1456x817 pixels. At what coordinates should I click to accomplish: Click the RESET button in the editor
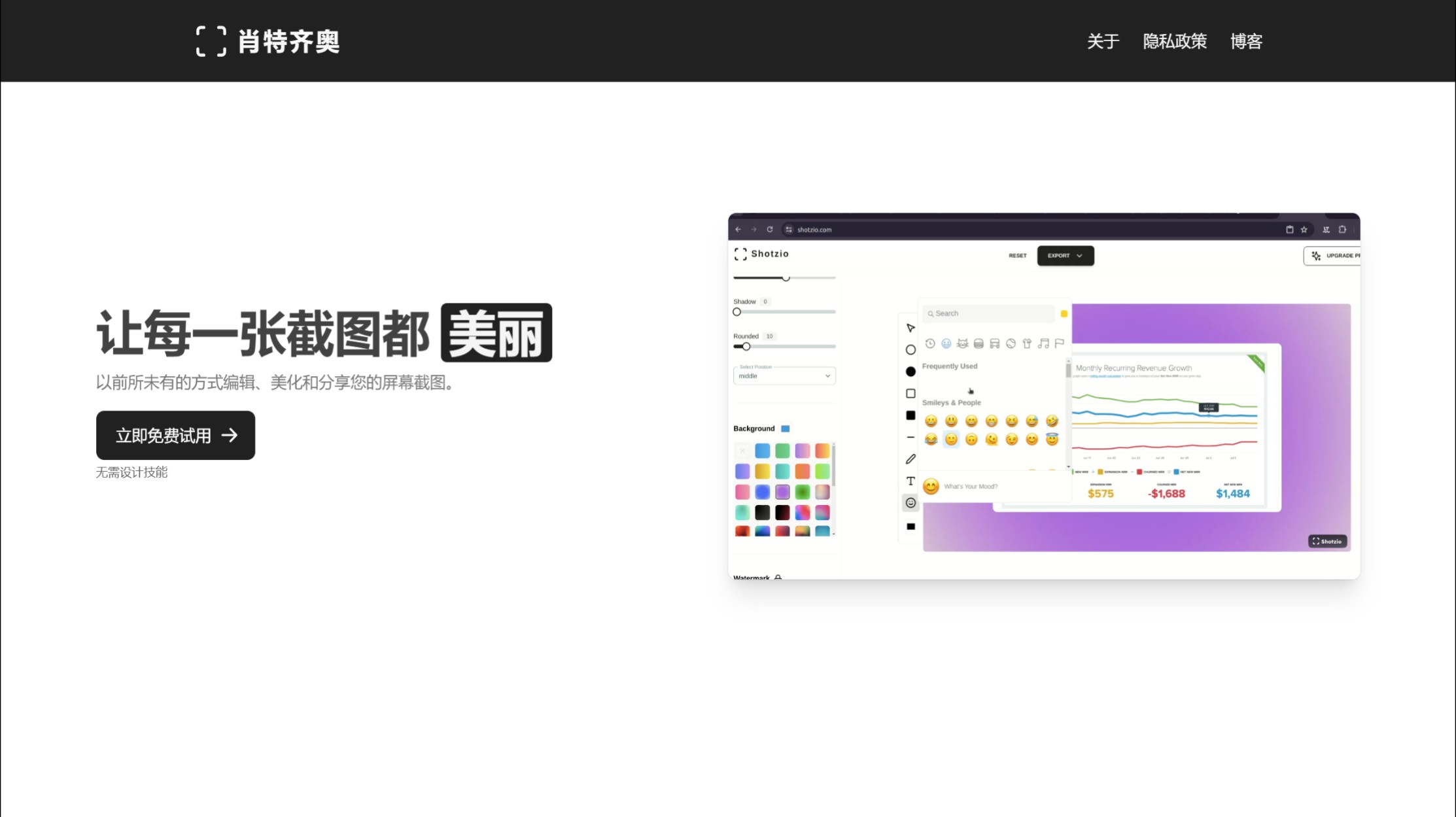tap(1018, 256)
